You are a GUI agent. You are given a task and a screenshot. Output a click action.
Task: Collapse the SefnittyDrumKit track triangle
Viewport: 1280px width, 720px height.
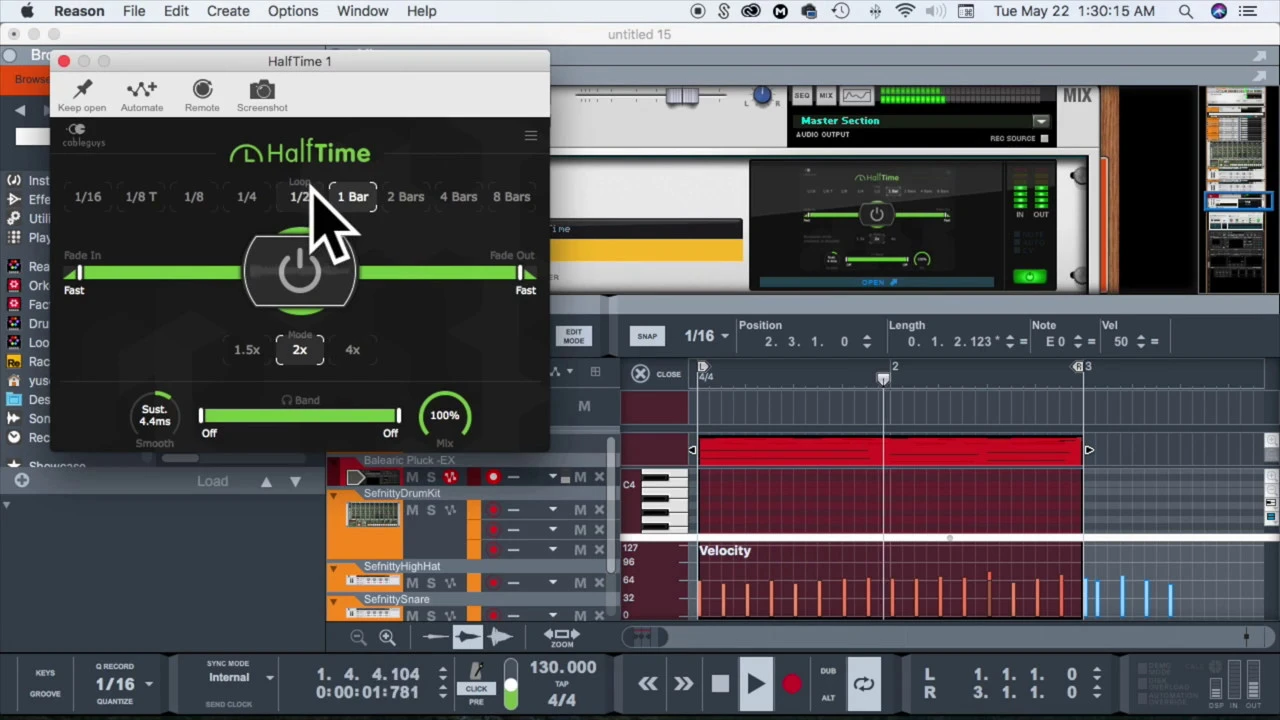[x=334, y=494]
